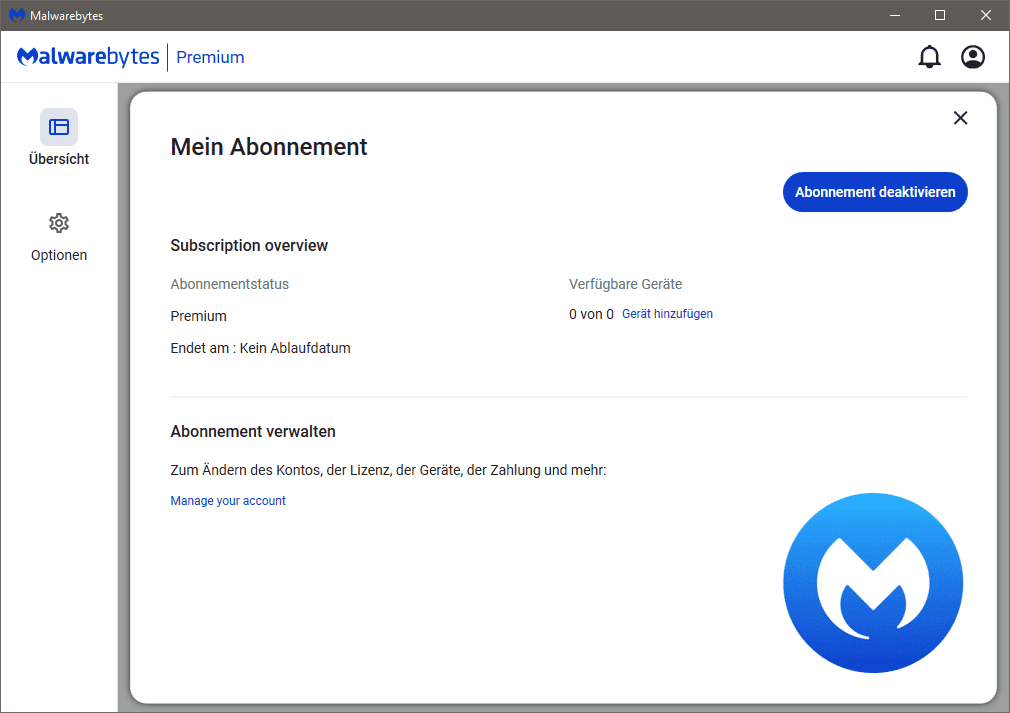
Task: Click the 0 von 0 device count
Action: click(591, 314)
